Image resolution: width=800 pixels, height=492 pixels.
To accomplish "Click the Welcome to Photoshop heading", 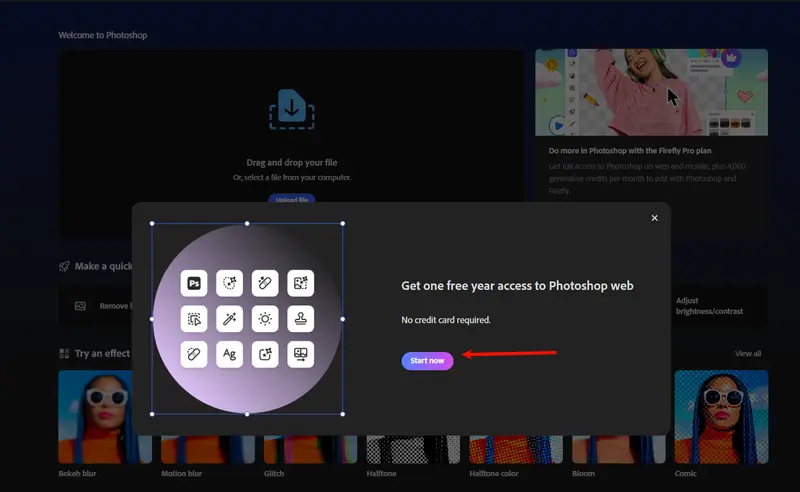I will [x=103, y=35].
